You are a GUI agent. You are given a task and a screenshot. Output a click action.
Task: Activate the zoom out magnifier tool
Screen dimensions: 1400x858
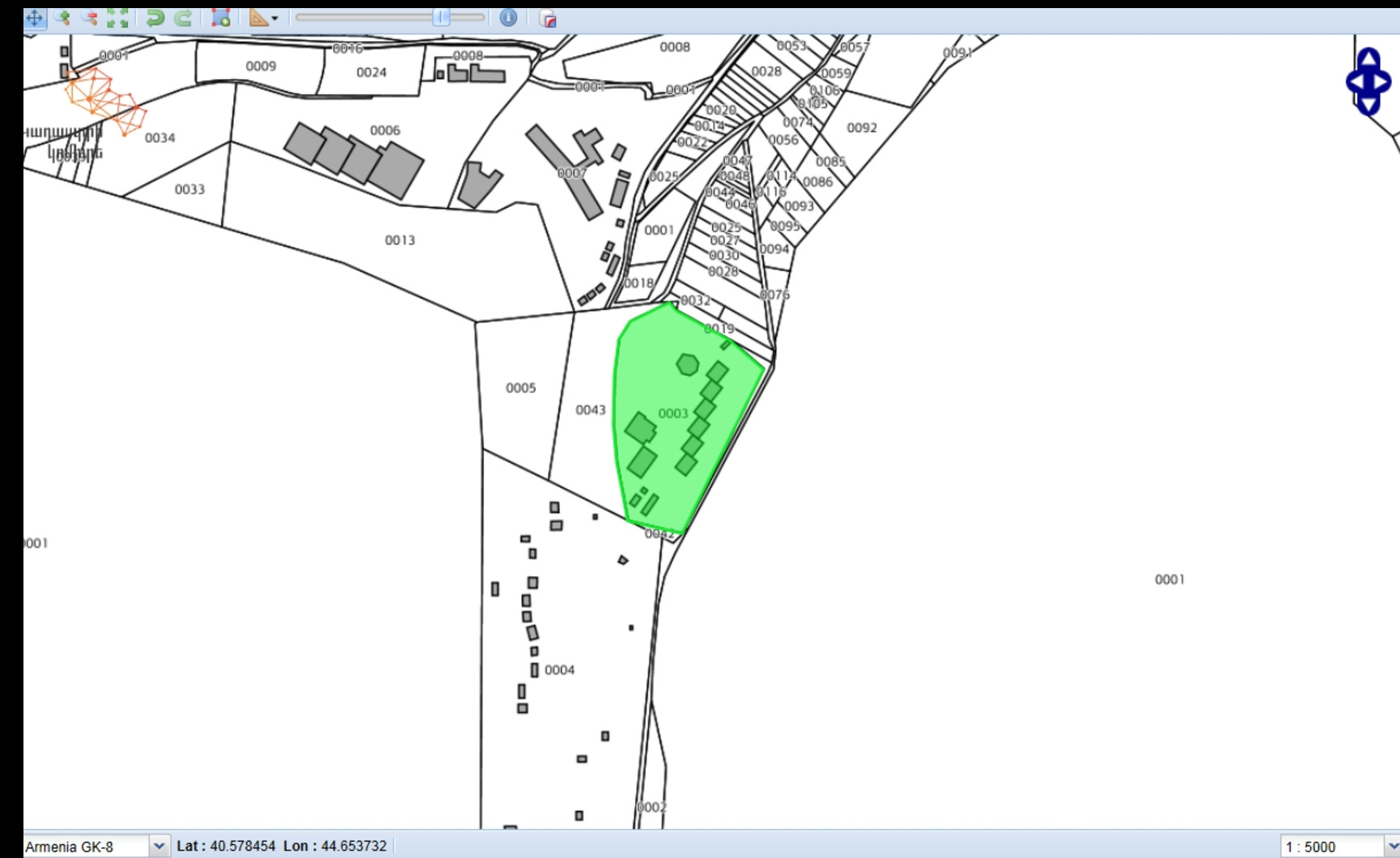(x=89, y=18)
